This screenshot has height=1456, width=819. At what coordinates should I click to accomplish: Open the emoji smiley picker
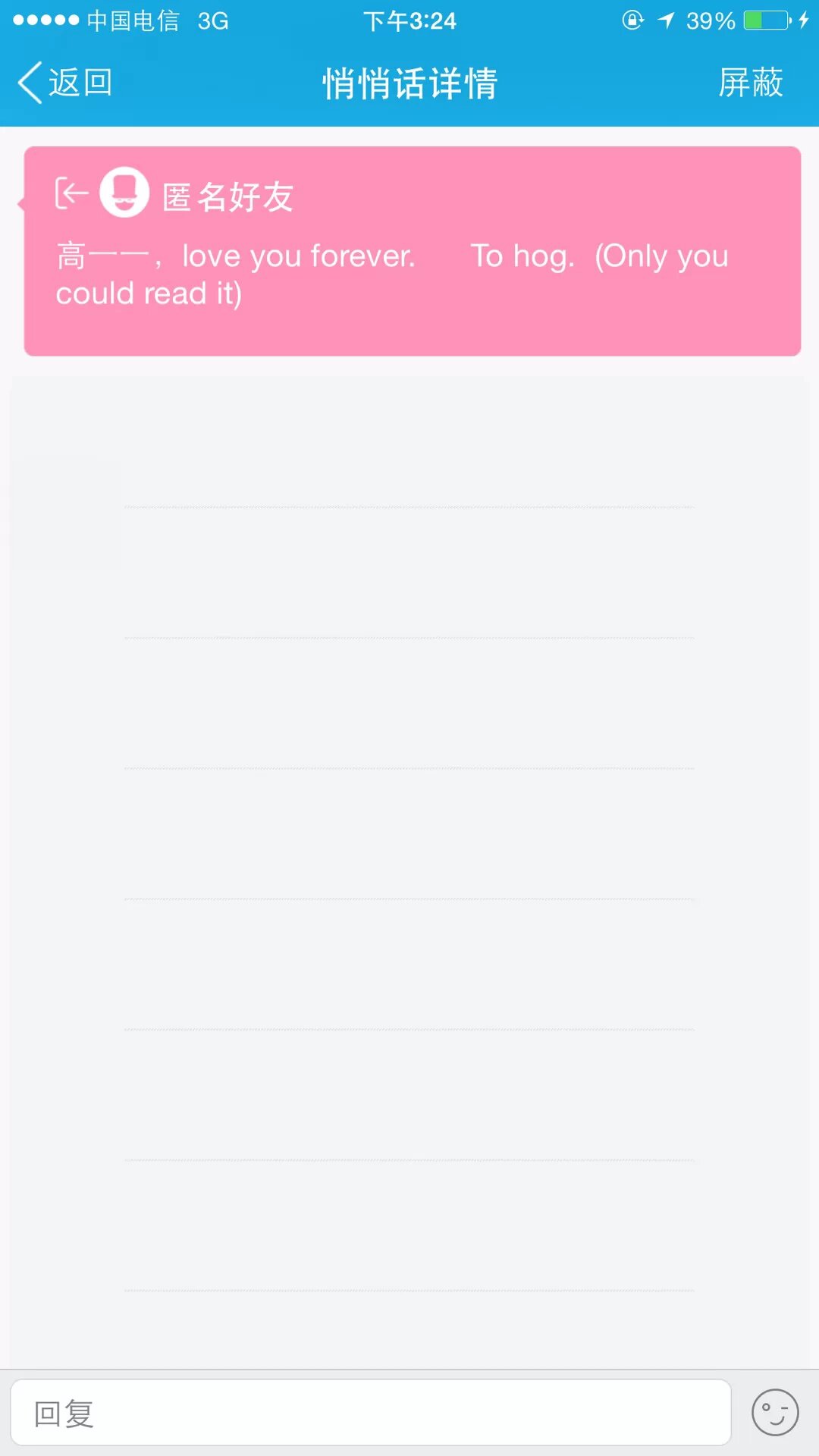point(774,1413)
